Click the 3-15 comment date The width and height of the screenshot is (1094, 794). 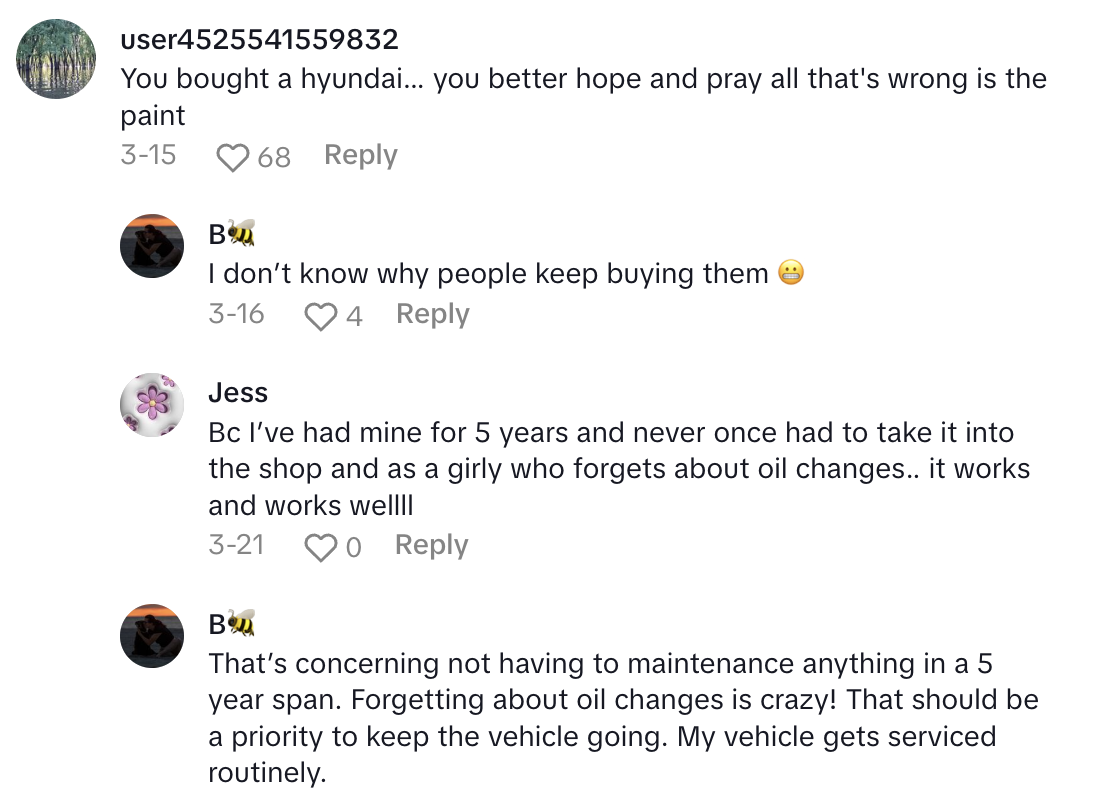(148, 156)
